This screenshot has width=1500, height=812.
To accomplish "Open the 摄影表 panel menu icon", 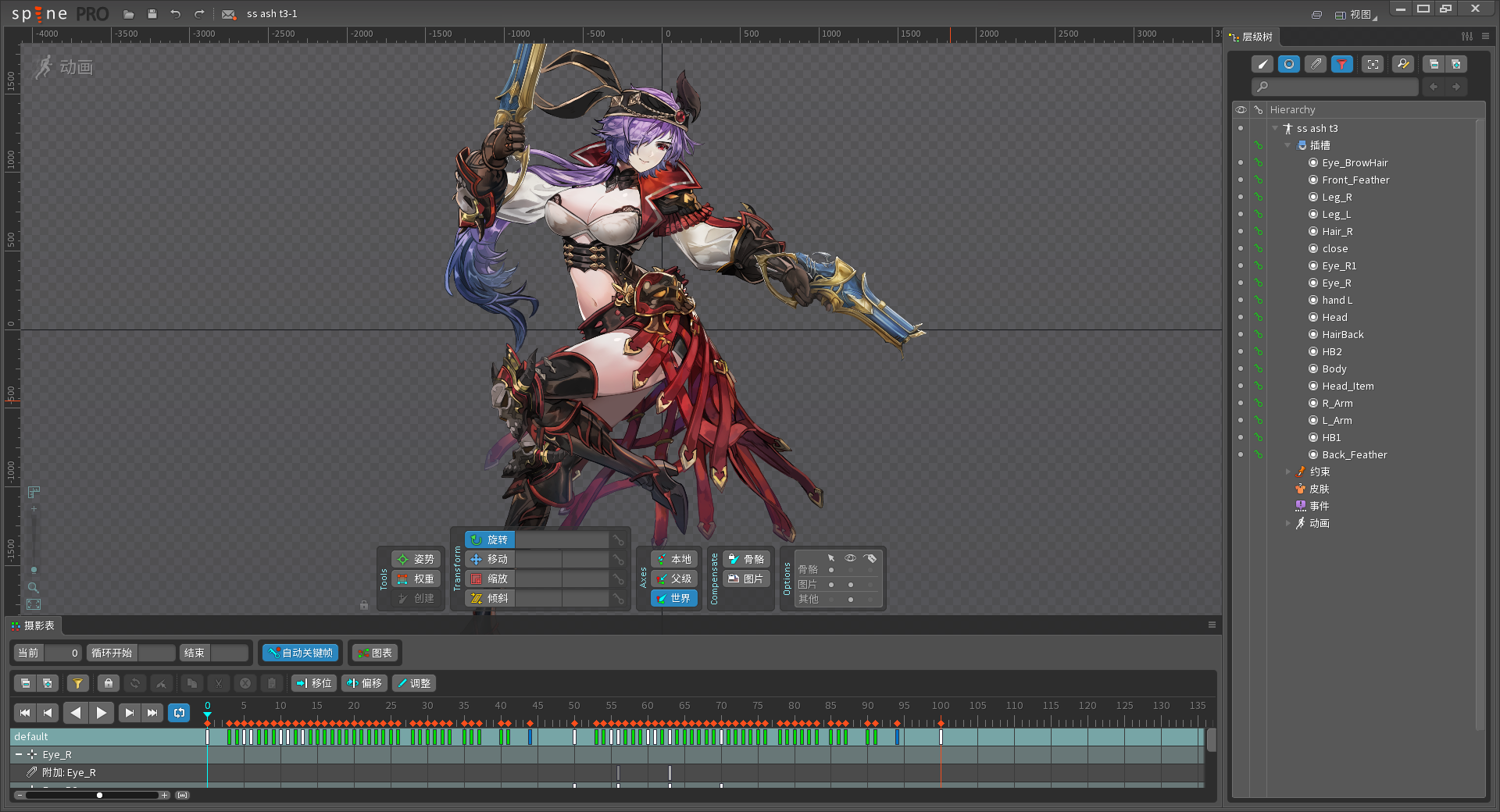I will pyautogui.click(x=1212, y=625).
